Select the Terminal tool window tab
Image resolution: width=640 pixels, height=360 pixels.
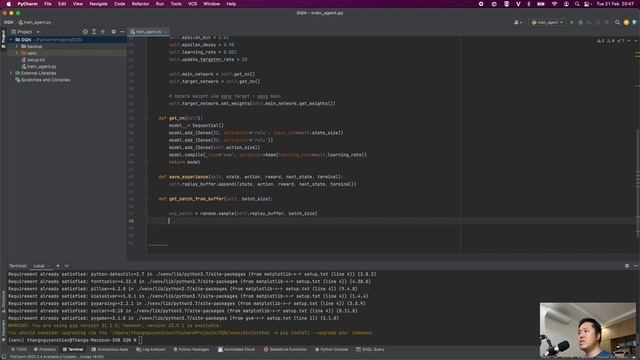point(73,349)
